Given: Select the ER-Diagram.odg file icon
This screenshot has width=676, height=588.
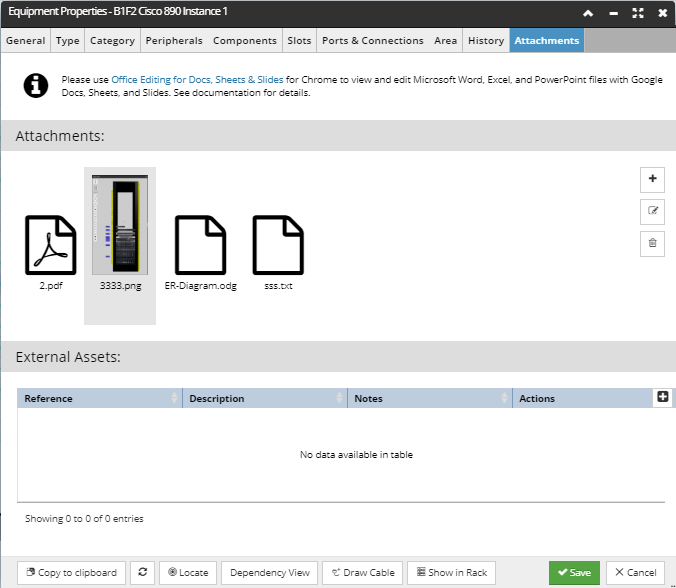Looking at the screenshot, I should tap(200, 245).
